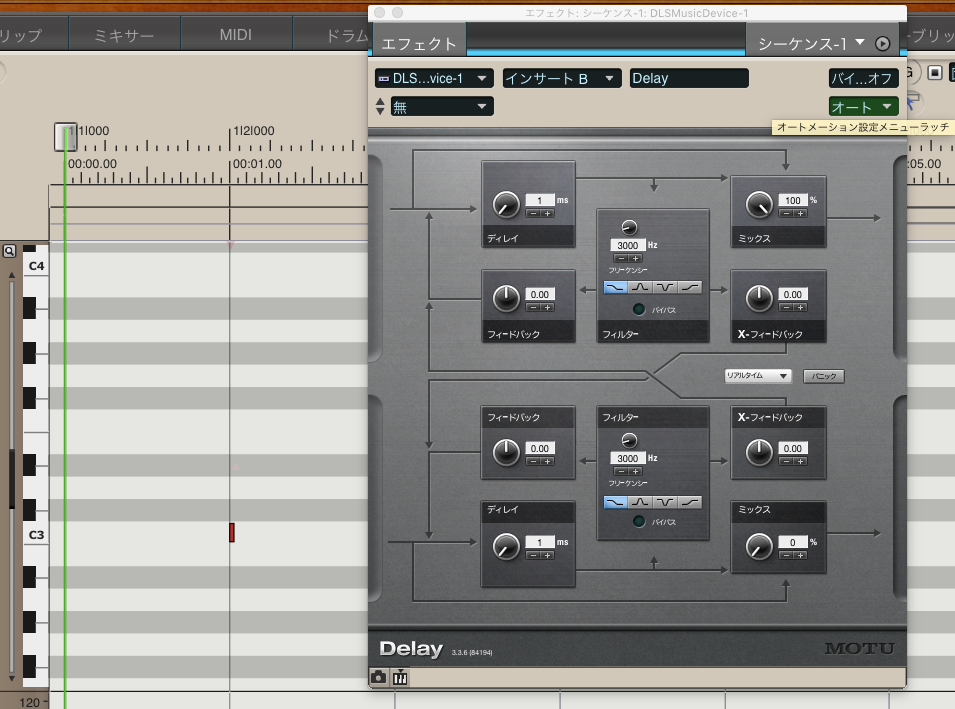Switch to the ミキサー tab
Screen dimensions: 955x709
point(124,35)
